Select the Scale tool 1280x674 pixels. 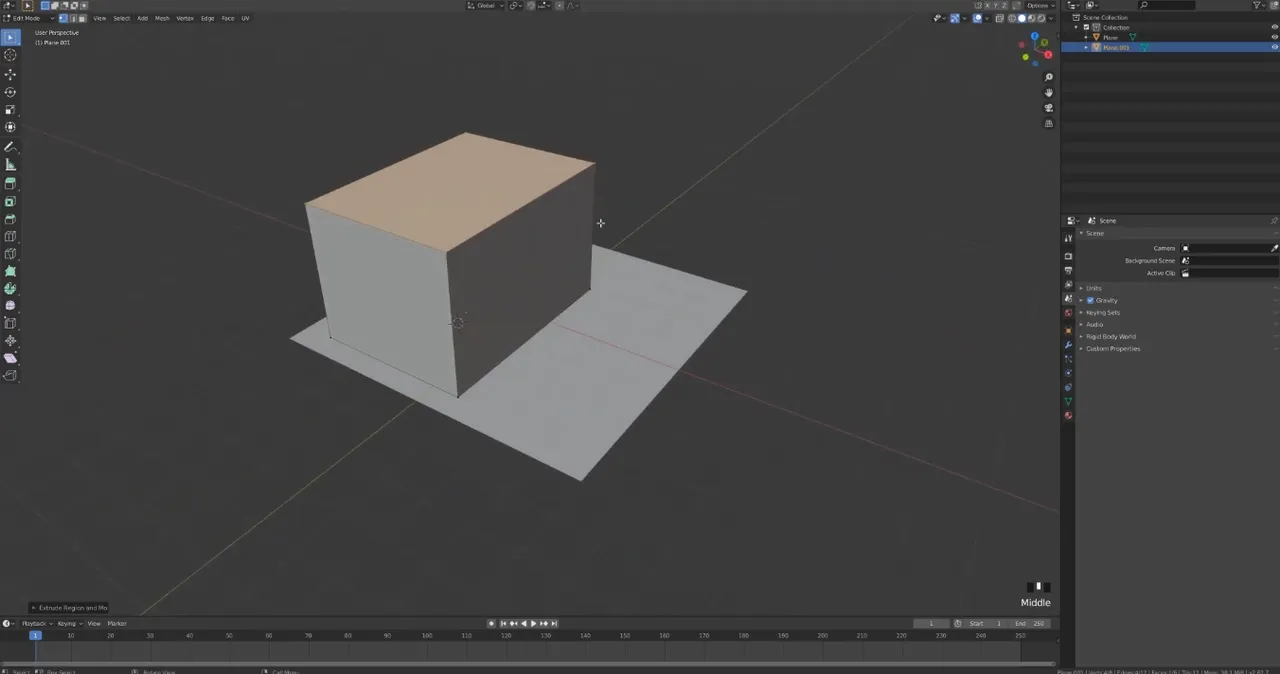coord(10,110)
